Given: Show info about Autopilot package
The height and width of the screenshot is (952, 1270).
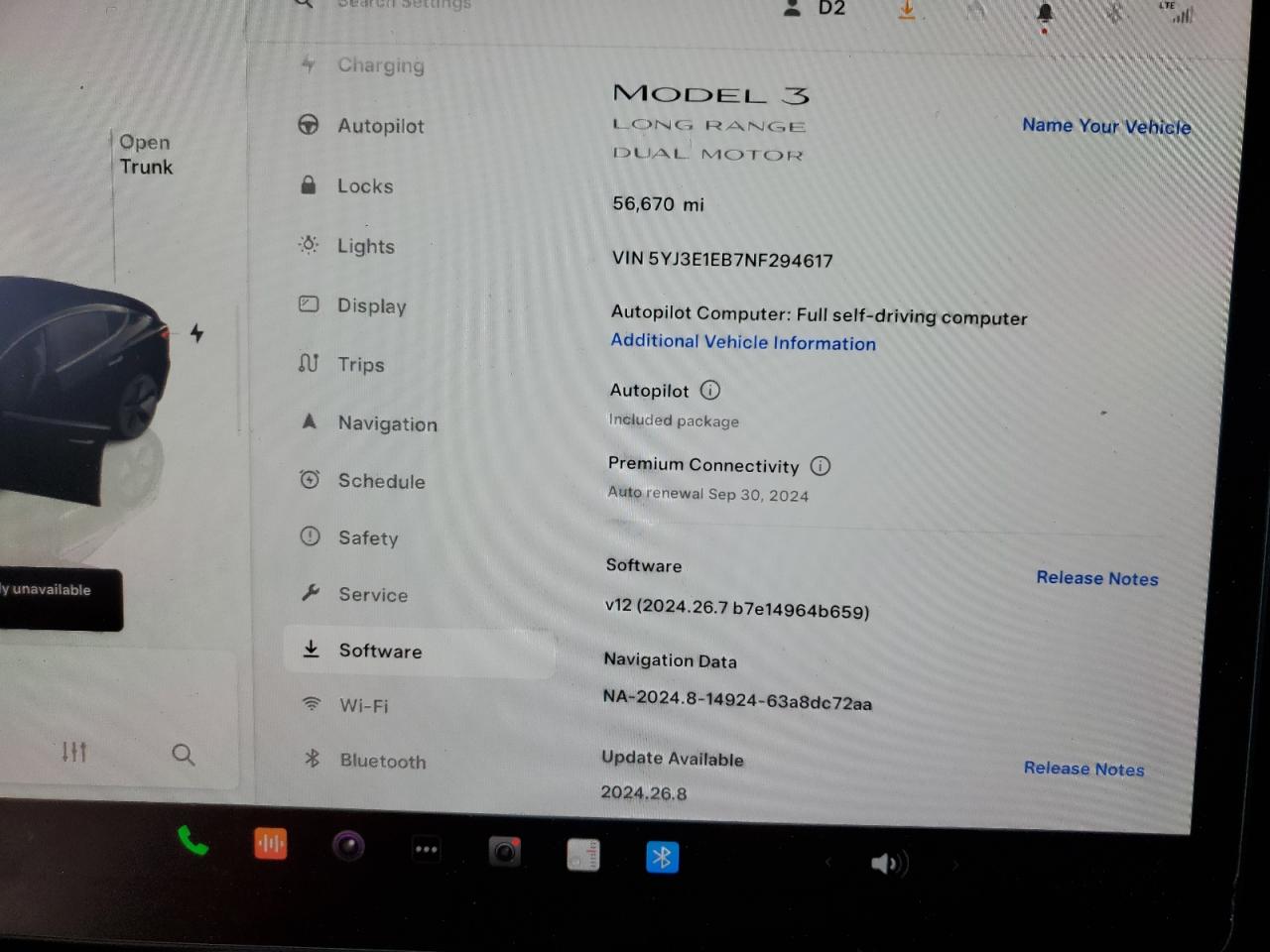Looking at the screenshot, I should click(x=710, y=390).
